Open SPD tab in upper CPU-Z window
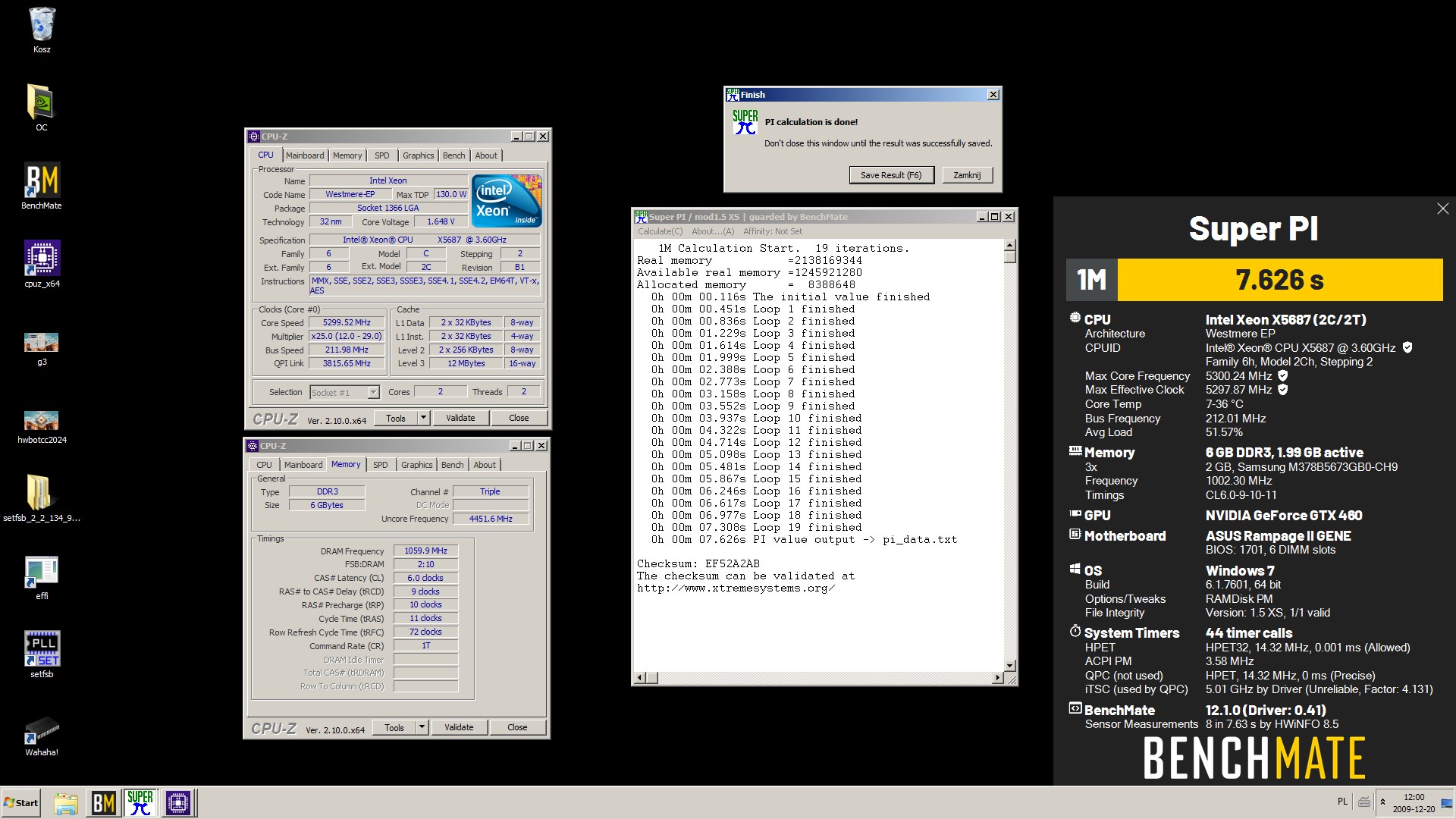1456x819 pixels. click(x=382, y=155)
